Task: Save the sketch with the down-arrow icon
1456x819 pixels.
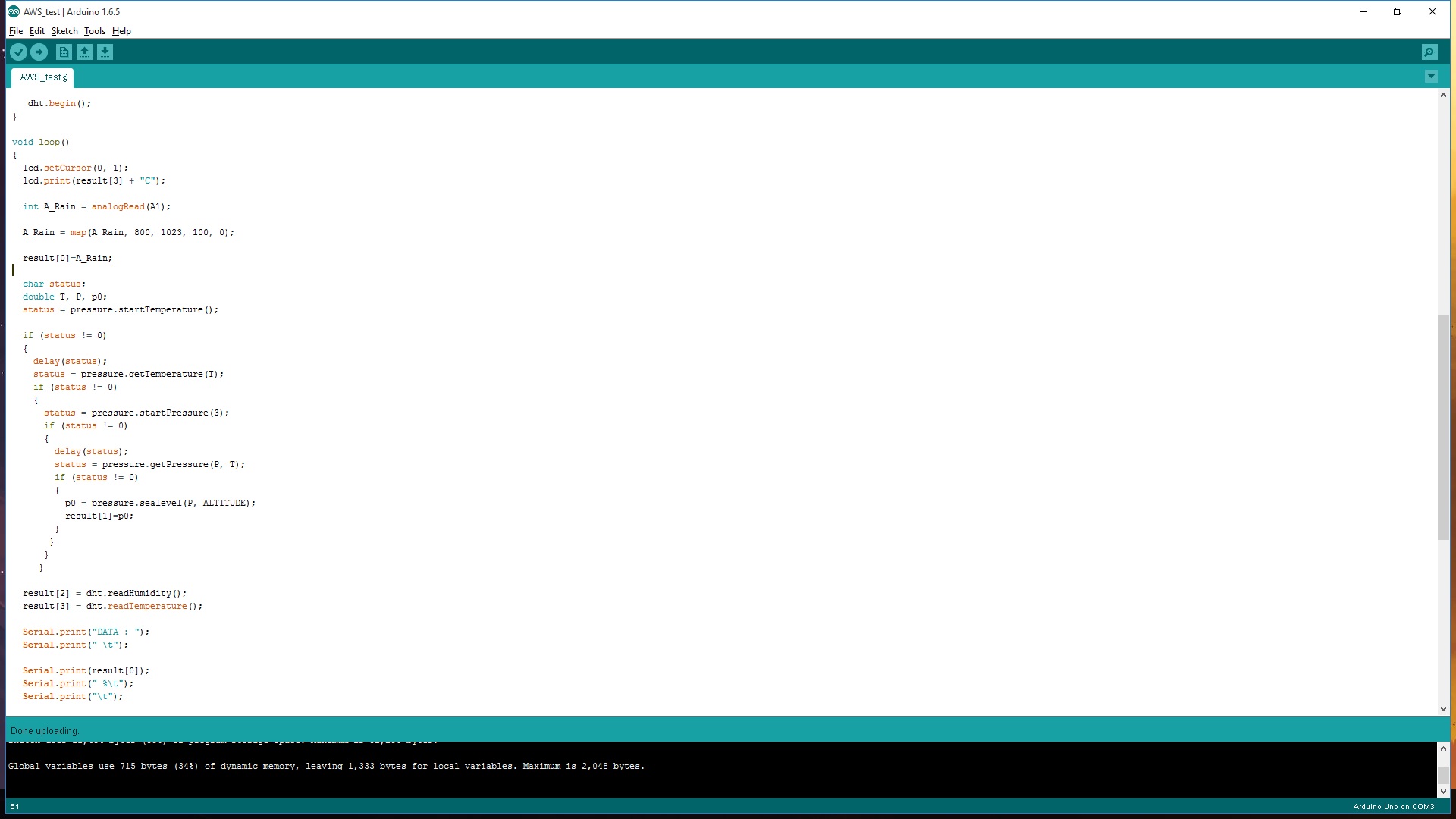Action: [105, 52]
